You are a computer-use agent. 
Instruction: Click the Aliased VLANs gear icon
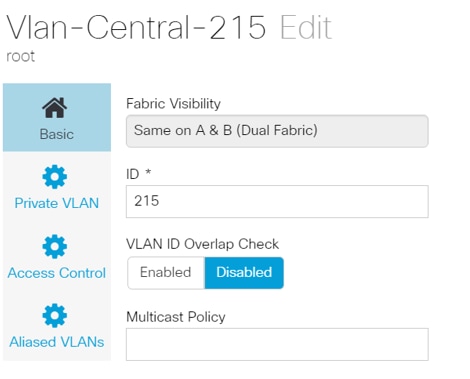click(55, 315)
